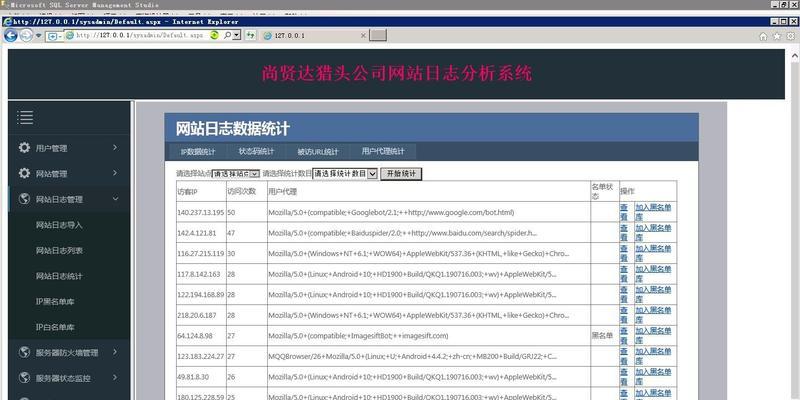800x400 pixels.
Task: Expand the 服务器防火墙管理 chevron
Action: 115,352
